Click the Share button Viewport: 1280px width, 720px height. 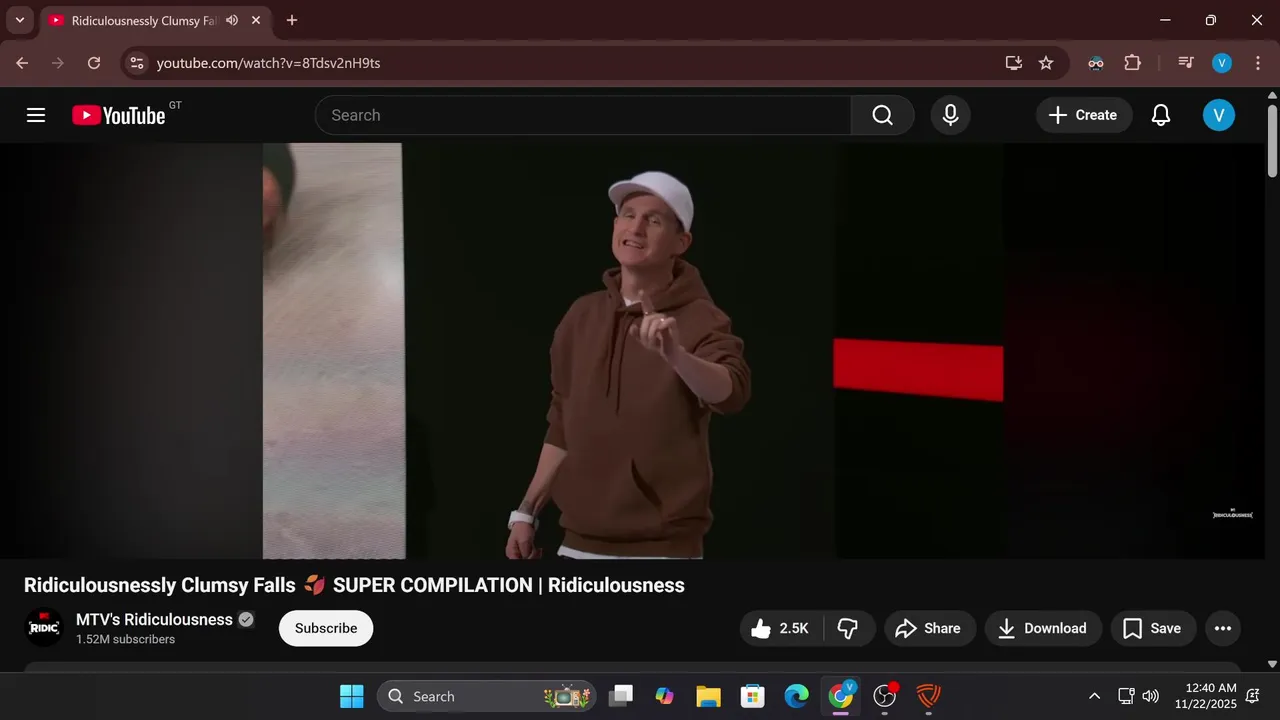point(928,628)
